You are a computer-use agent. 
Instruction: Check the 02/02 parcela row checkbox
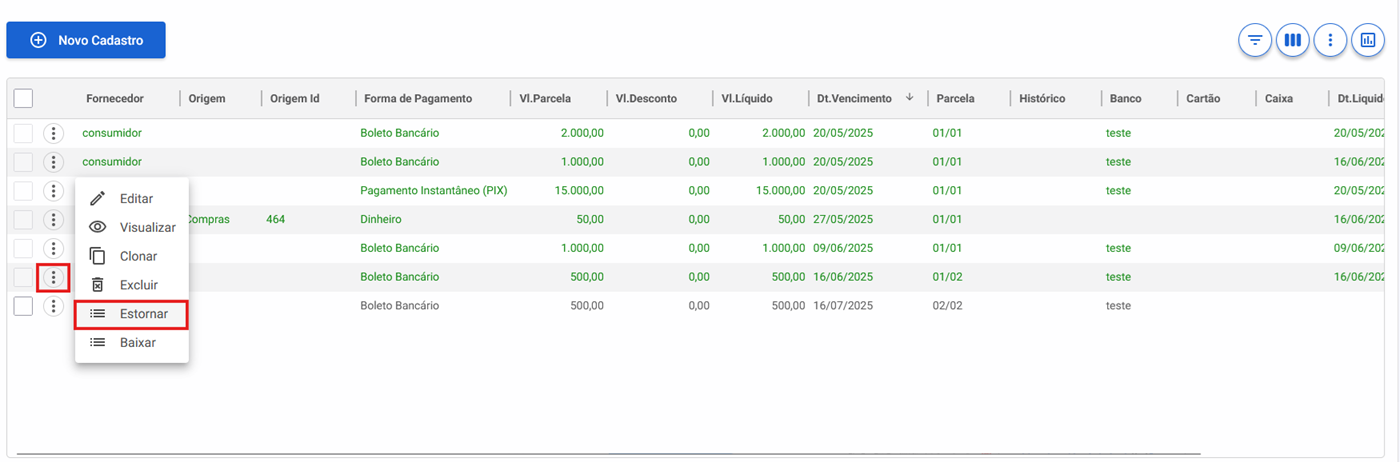(23, 306)
